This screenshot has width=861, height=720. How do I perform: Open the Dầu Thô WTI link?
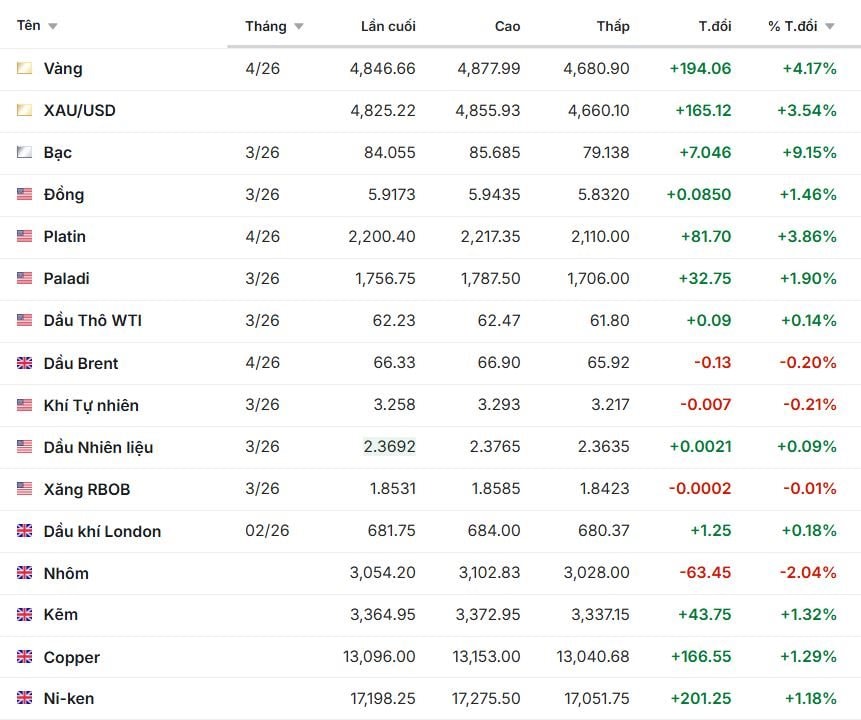click(93, 321)
